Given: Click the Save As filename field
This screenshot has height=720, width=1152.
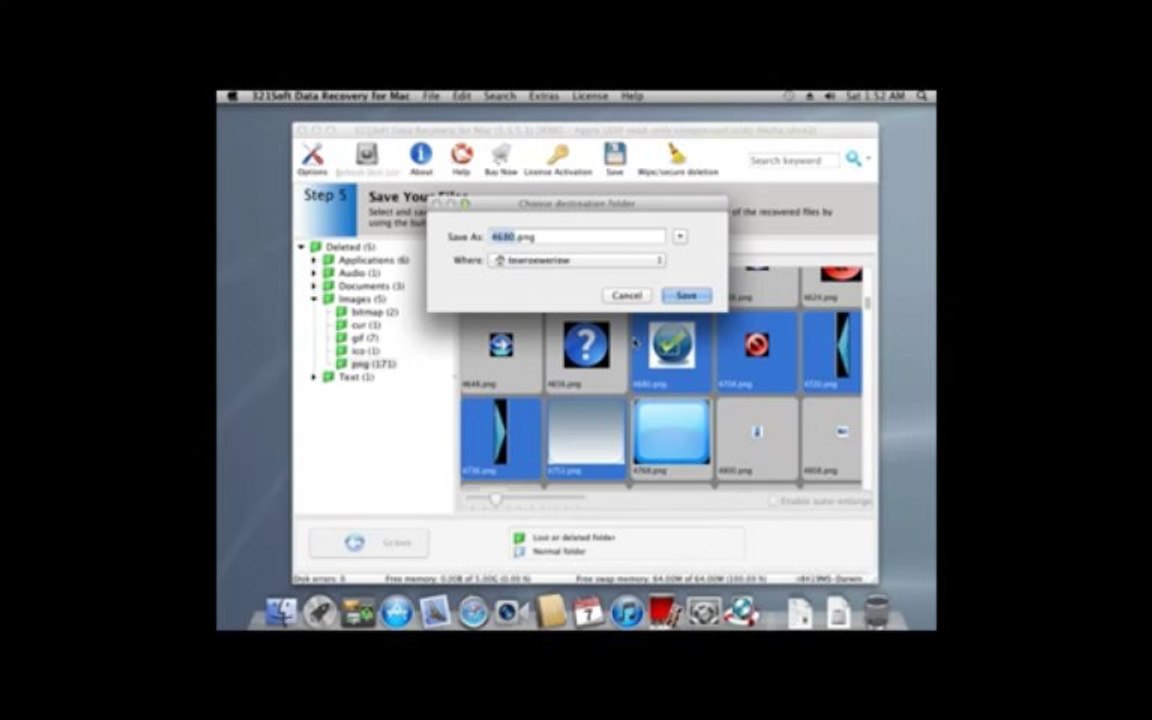Looking at the screenshot, I should [577, 237].
